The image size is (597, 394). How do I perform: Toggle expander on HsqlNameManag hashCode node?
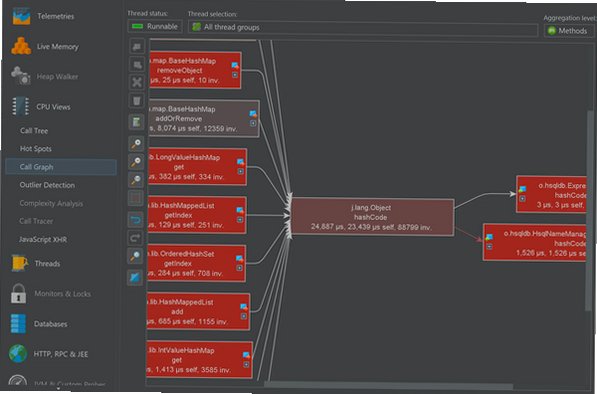(489, 247)
